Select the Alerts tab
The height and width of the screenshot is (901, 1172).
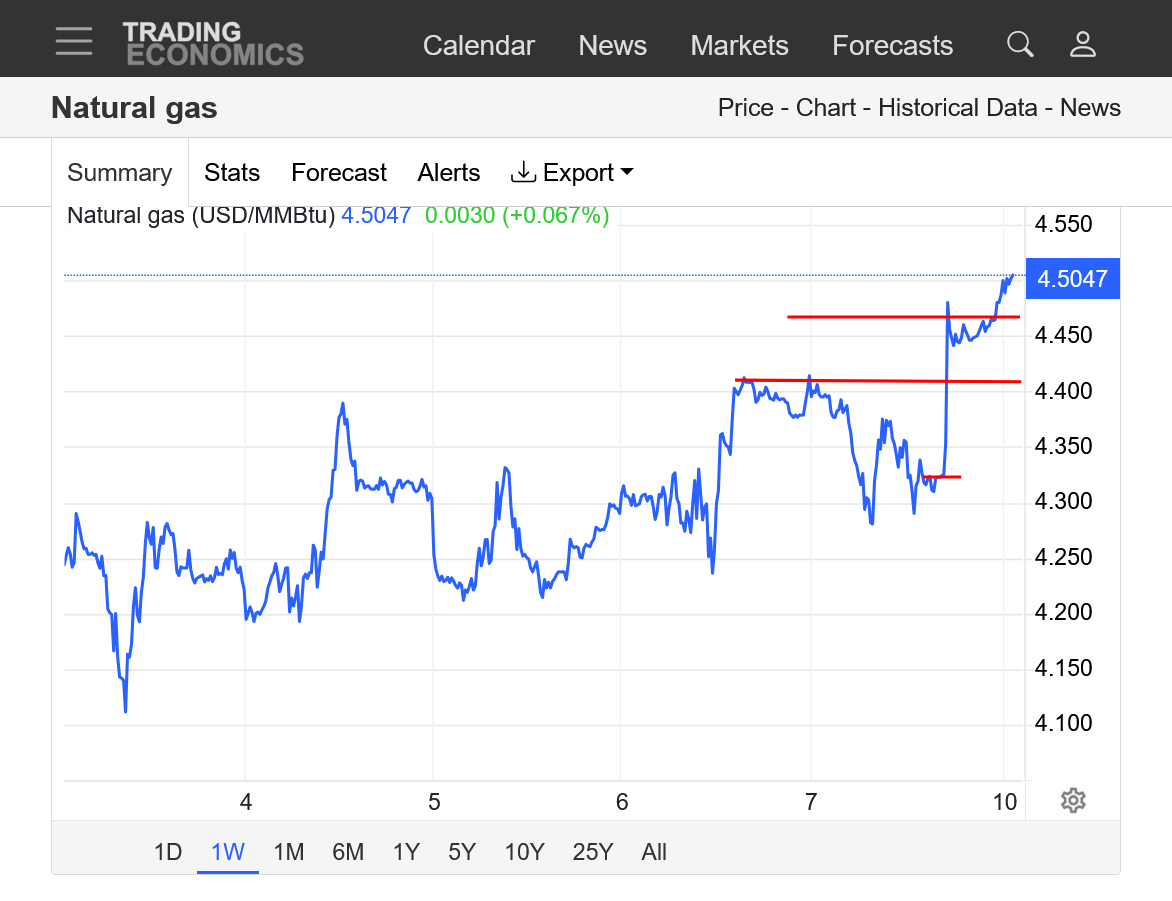click(448, 173)
